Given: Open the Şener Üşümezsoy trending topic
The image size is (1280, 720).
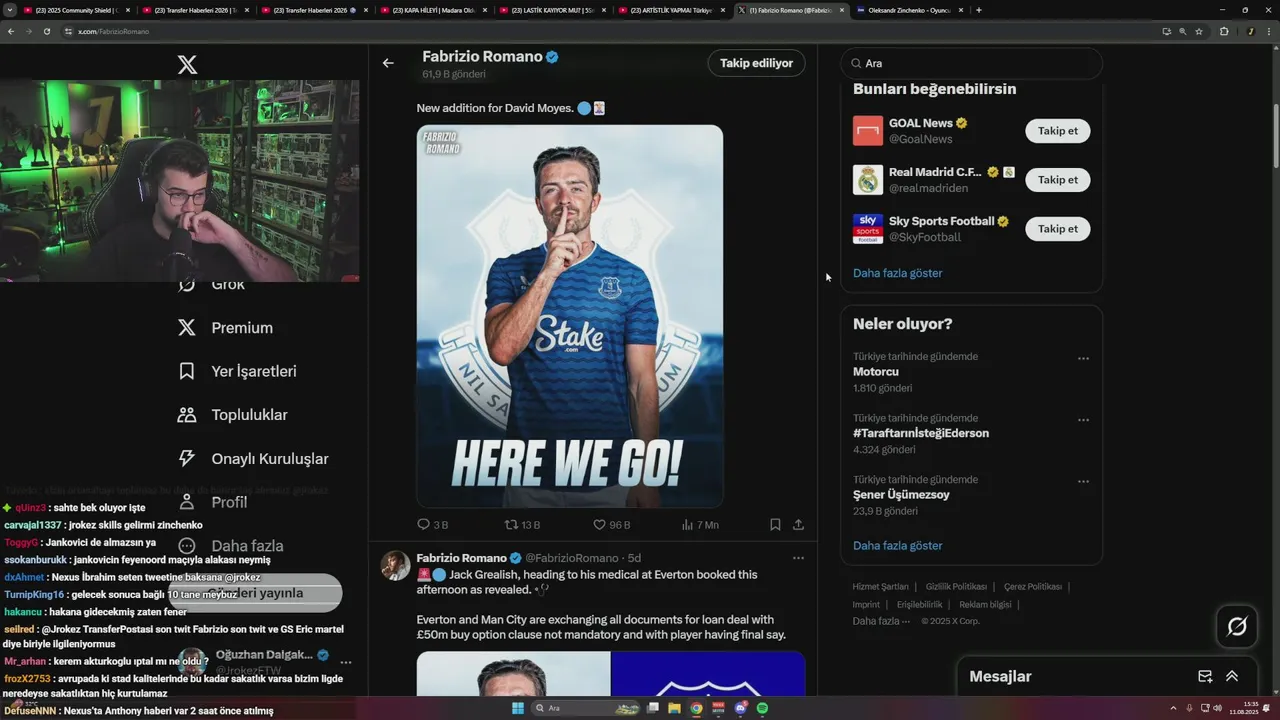Looking at the screenshot, I should (x=901, y=495).
